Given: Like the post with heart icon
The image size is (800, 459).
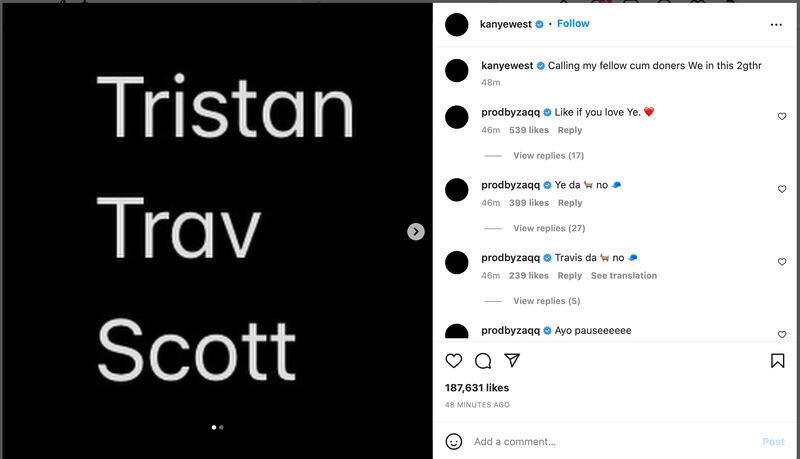Looking at the screenshot, I should [x=454, y=361].
